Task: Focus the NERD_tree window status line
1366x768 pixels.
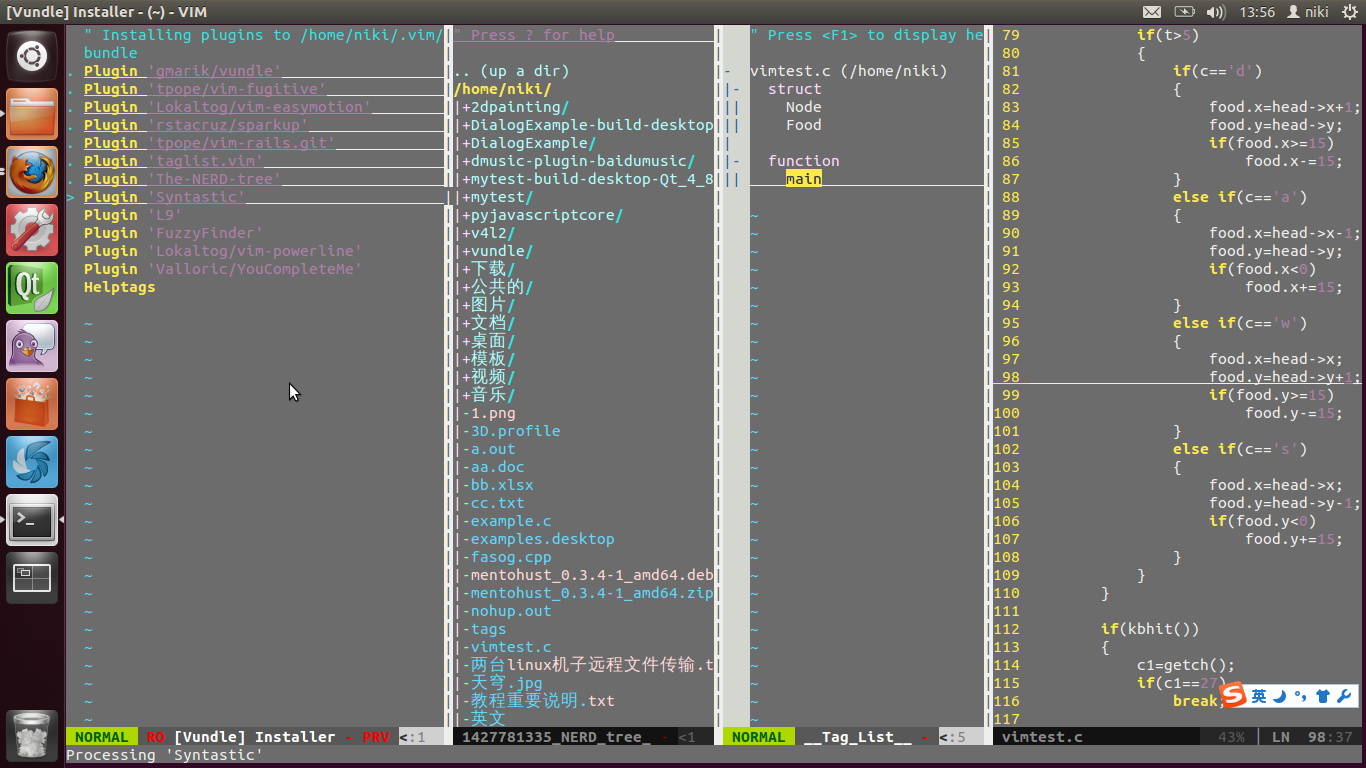Action: [584, 737]
